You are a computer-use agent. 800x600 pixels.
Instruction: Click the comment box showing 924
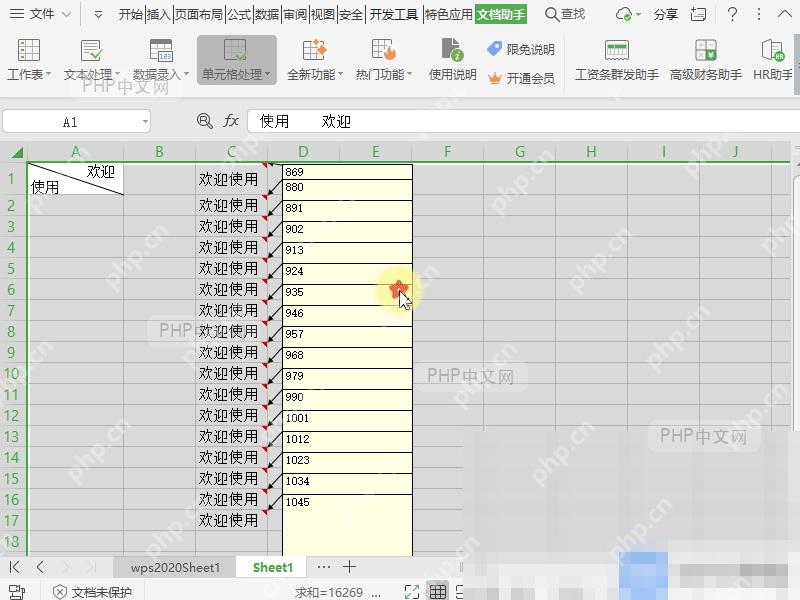(347, 274)
